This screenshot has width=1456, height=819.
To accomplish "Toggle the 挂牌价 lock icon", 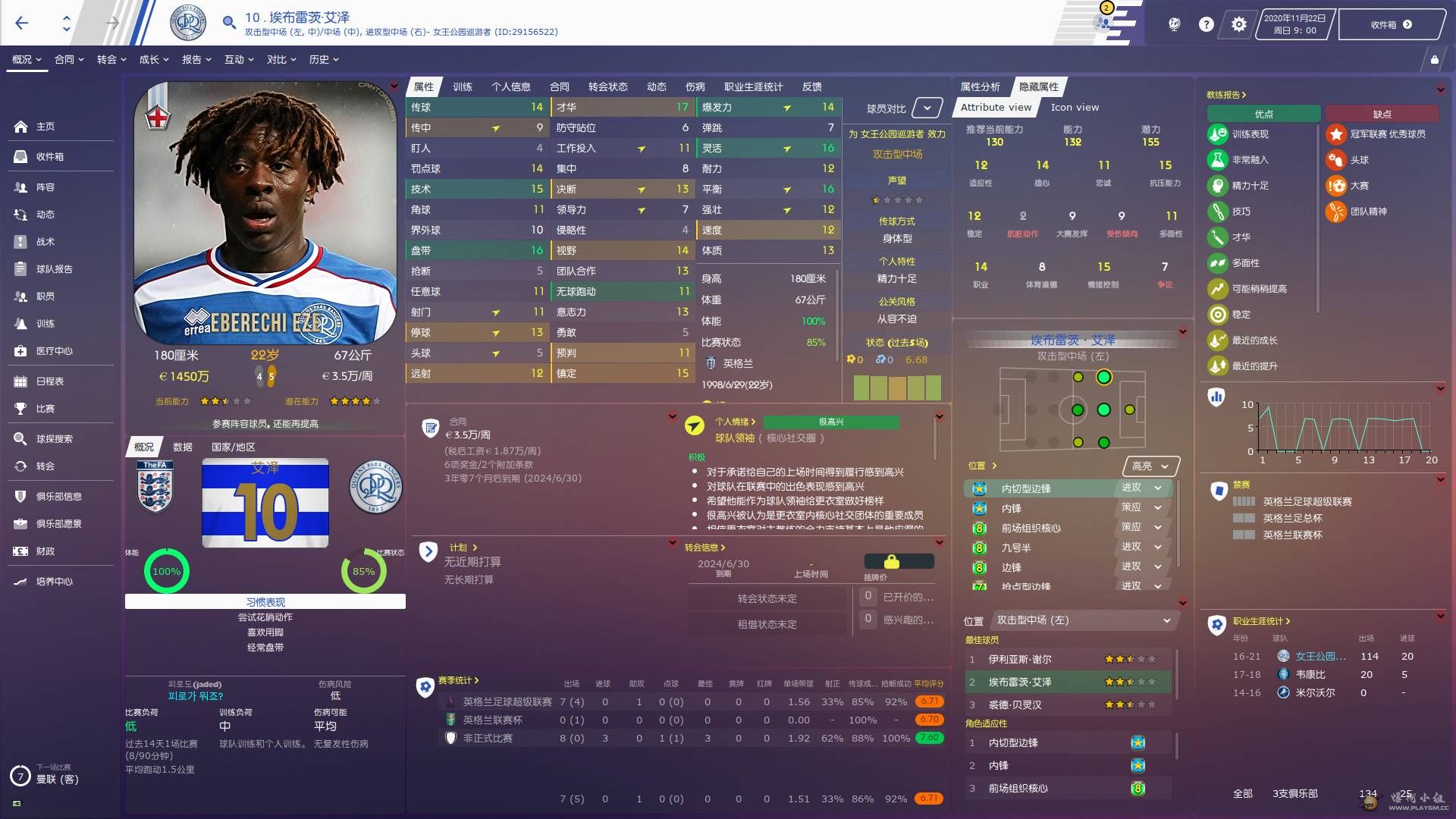I will [x=892, y=562].
